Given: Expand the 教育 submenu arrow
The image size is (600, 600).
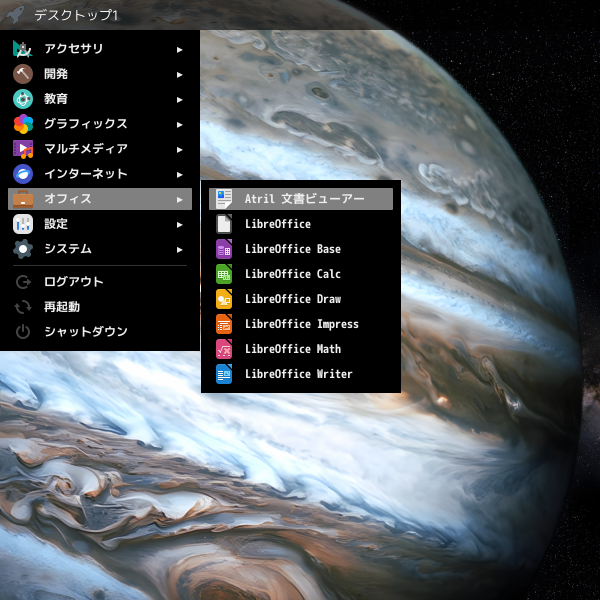Looking at the screenshot, I should click(179, 100).
